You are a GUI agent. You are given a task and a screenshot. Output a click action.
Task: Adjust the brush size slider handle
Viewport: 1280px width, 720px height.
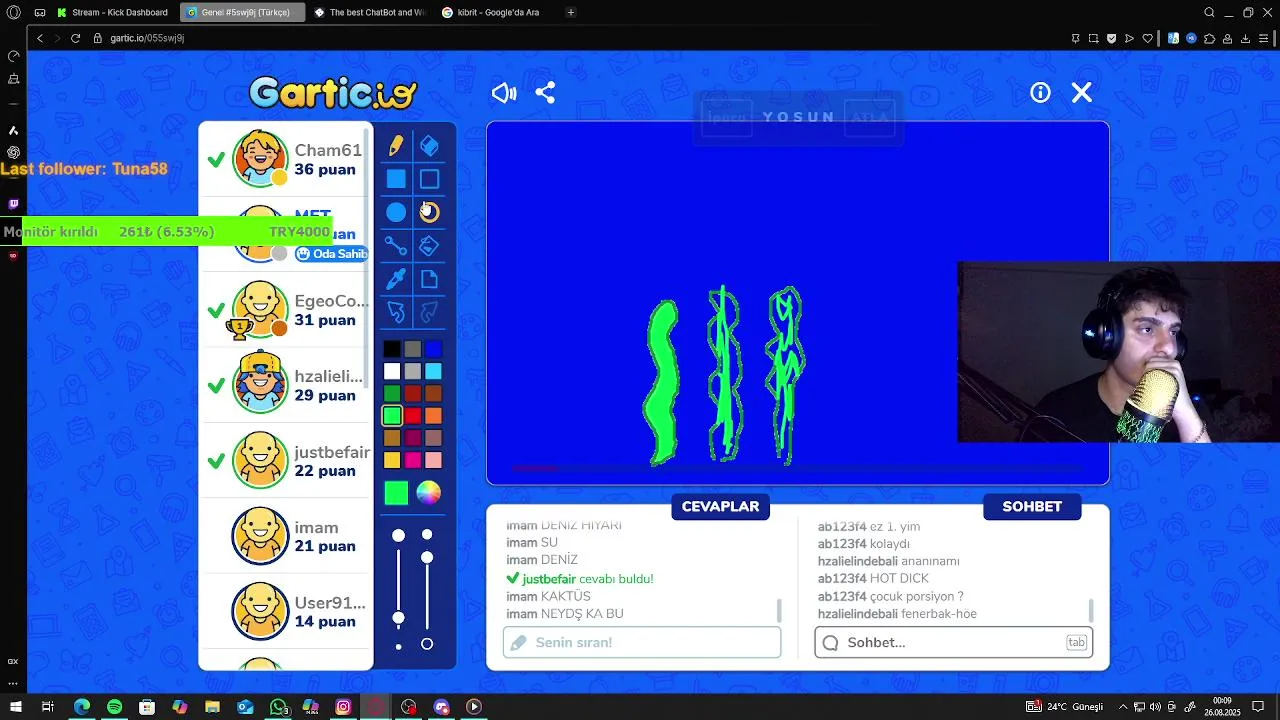(398, 619)
